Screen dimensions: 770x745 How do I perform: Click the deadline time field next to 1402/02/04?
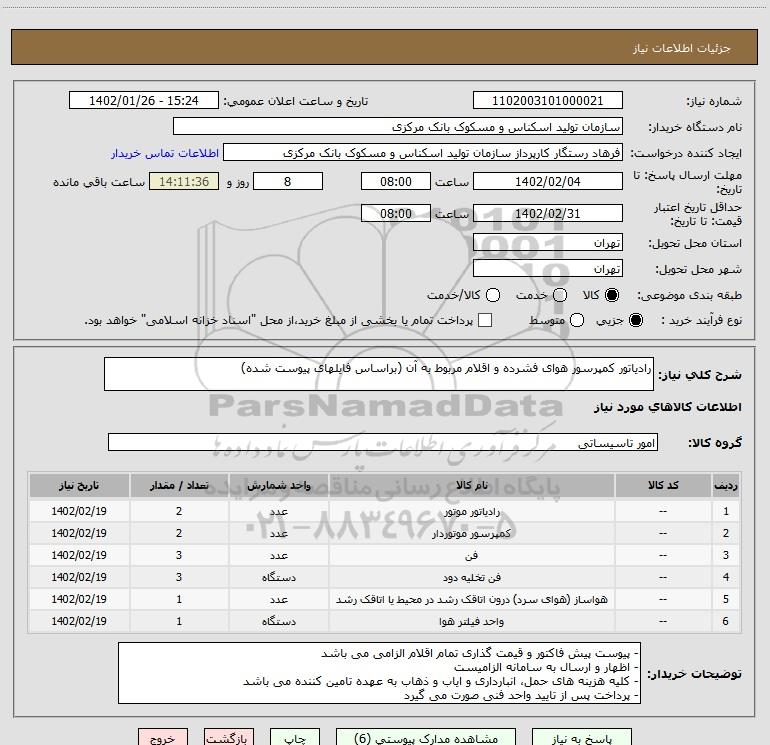point(396,181)
